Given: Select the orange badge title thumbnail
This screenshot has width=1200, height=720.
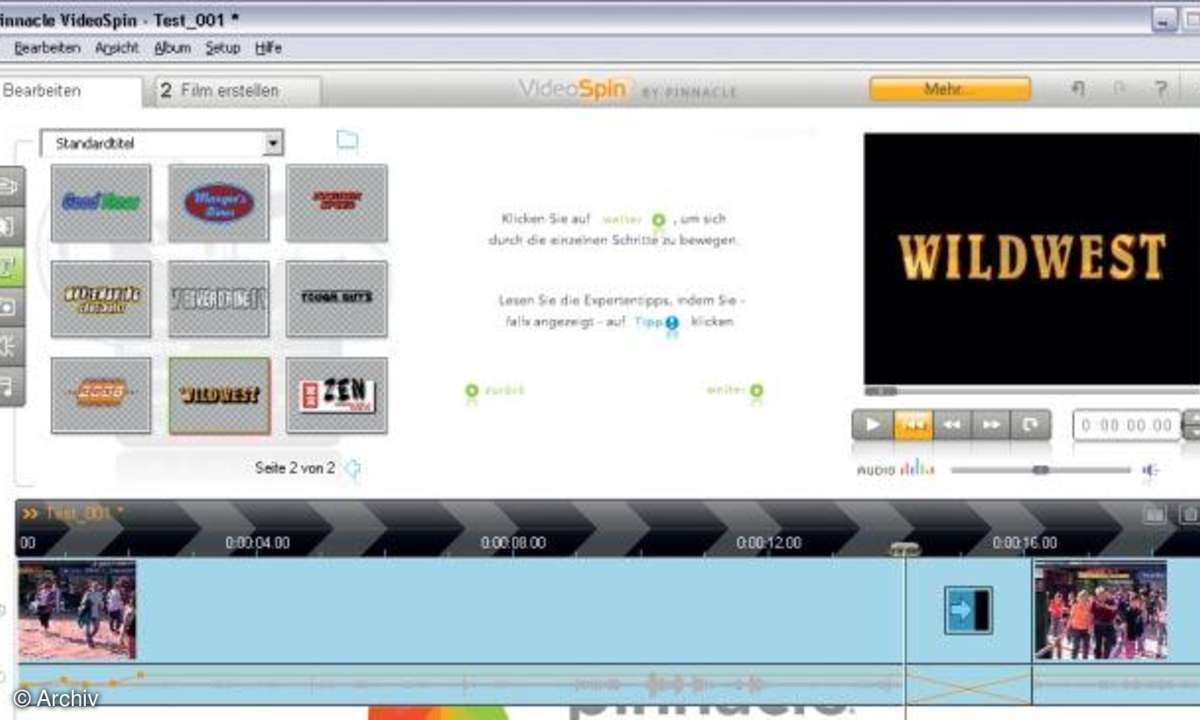Looking at the screenshot, I should tap(101, 395).
